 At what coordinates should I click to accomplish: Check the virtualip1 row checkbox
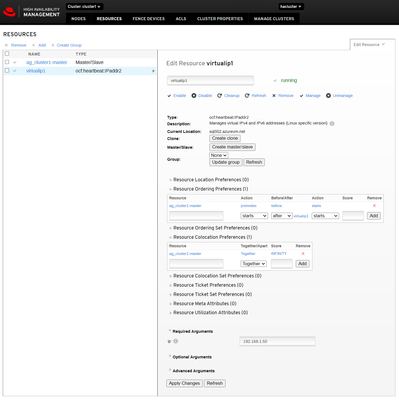click(x=7, y=71)
